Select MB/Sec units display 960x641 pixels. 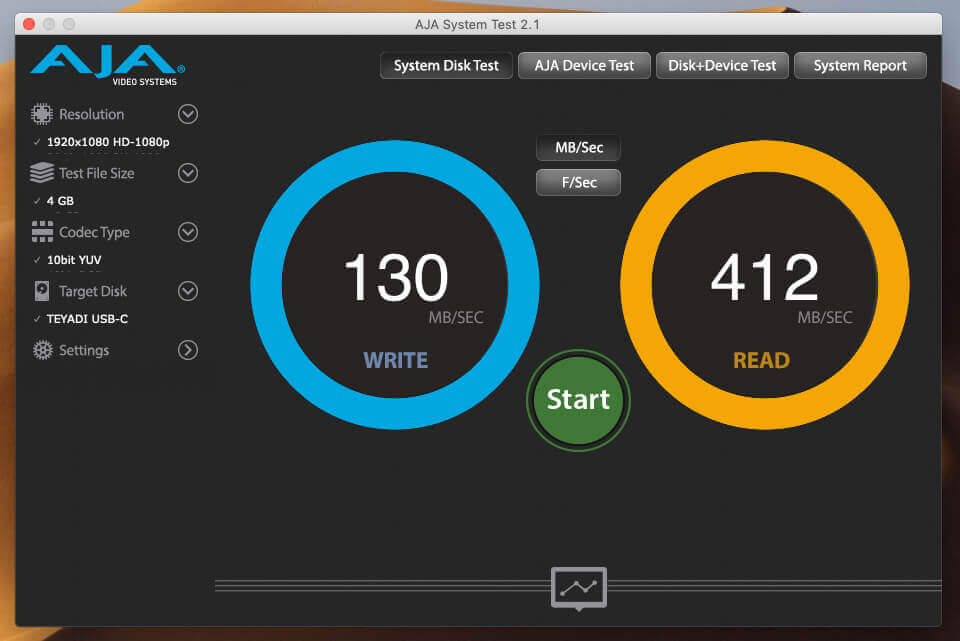[579, 148]
